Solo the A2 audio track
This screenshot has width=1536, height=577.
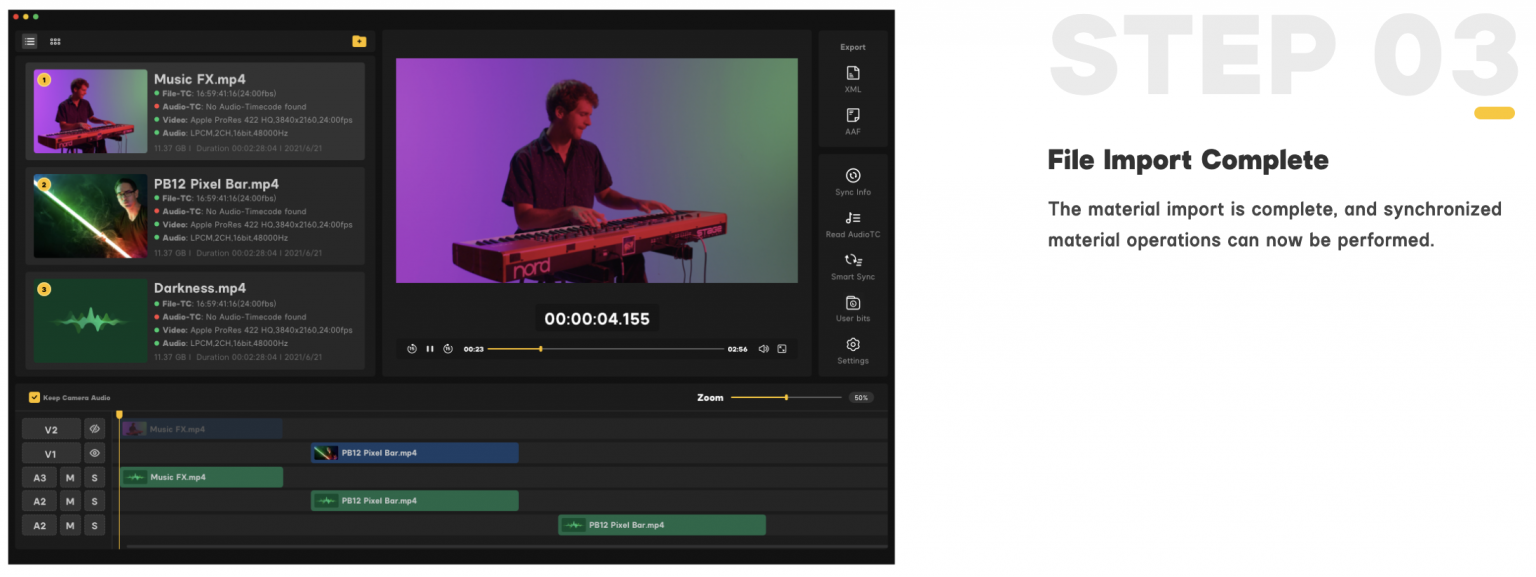tap(94, 501)
